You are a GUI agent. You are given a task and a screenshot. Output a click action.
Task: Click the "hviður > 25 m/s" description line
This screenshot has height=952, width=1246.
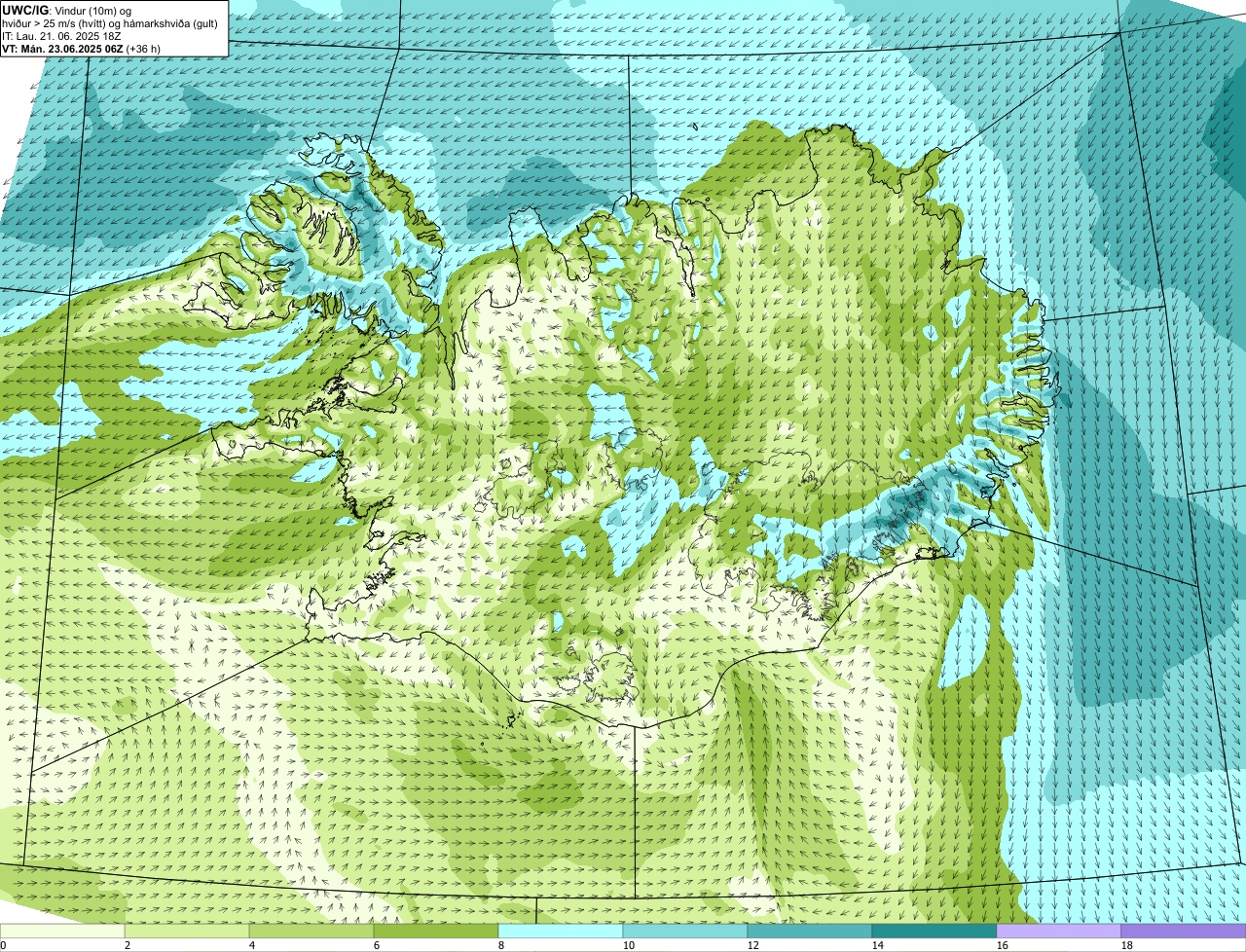coord(110,22)
